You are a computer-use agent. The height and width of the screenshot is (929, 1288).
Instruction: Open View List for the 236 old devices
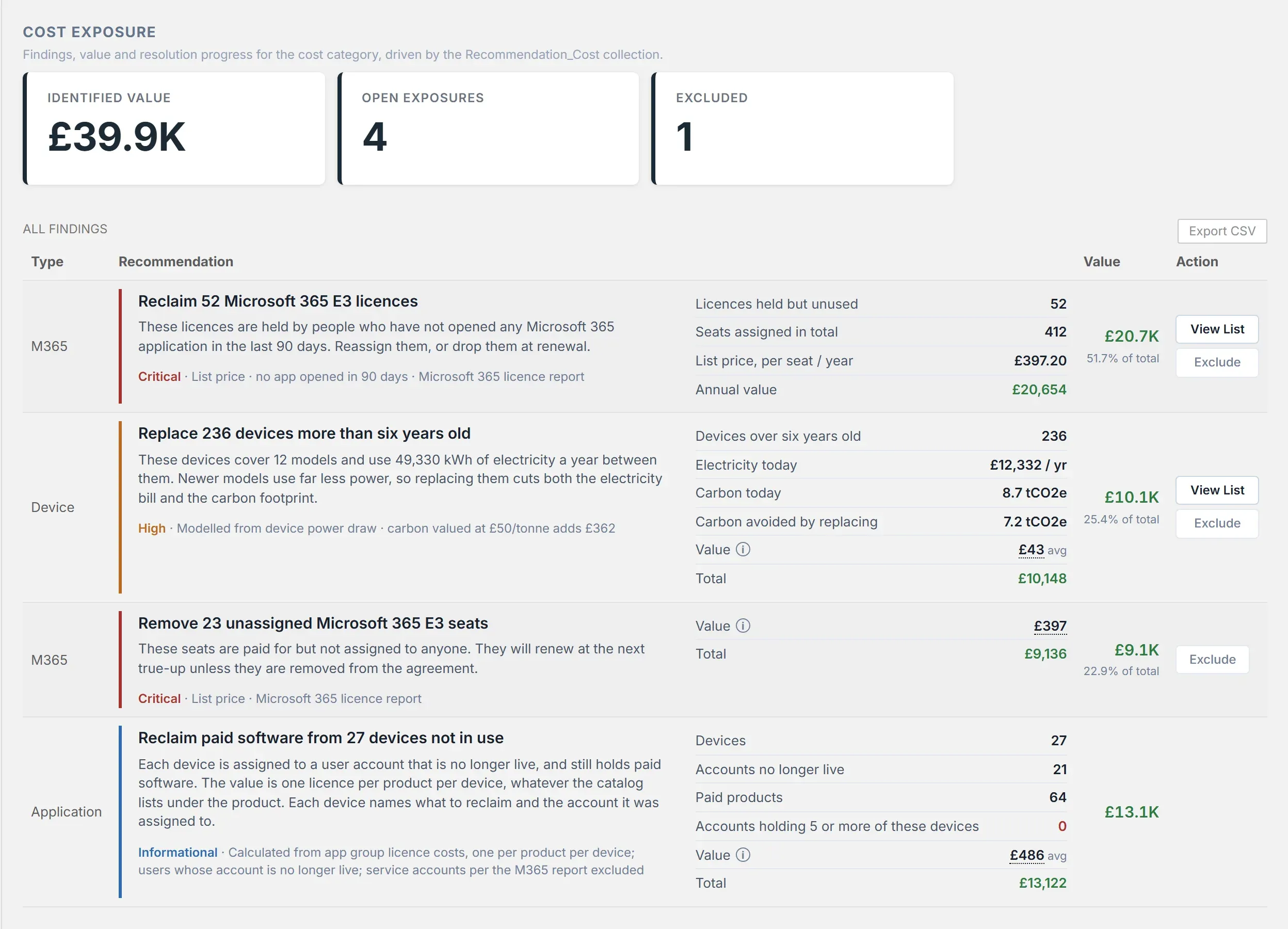(x=1216, y=490)
